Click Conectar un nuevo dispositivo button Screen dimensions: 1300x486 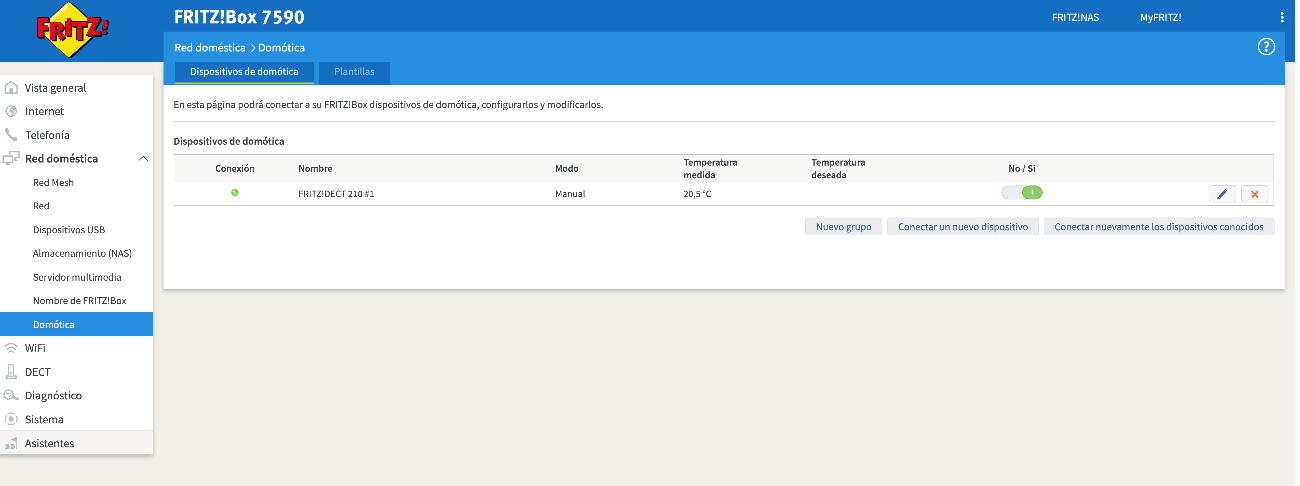click(963, 227)
